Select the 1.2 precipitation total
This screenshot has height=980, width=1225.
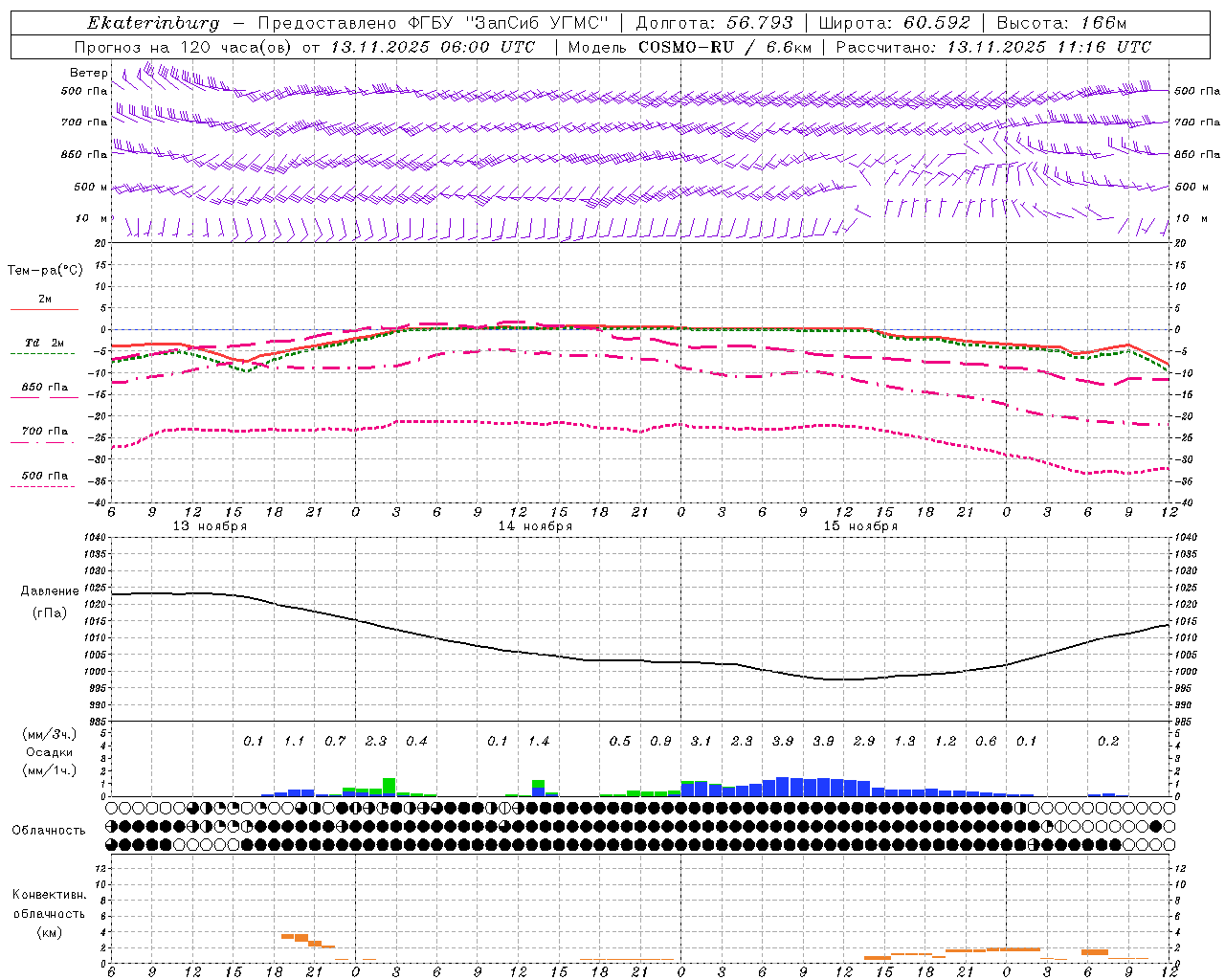point(946,742)
